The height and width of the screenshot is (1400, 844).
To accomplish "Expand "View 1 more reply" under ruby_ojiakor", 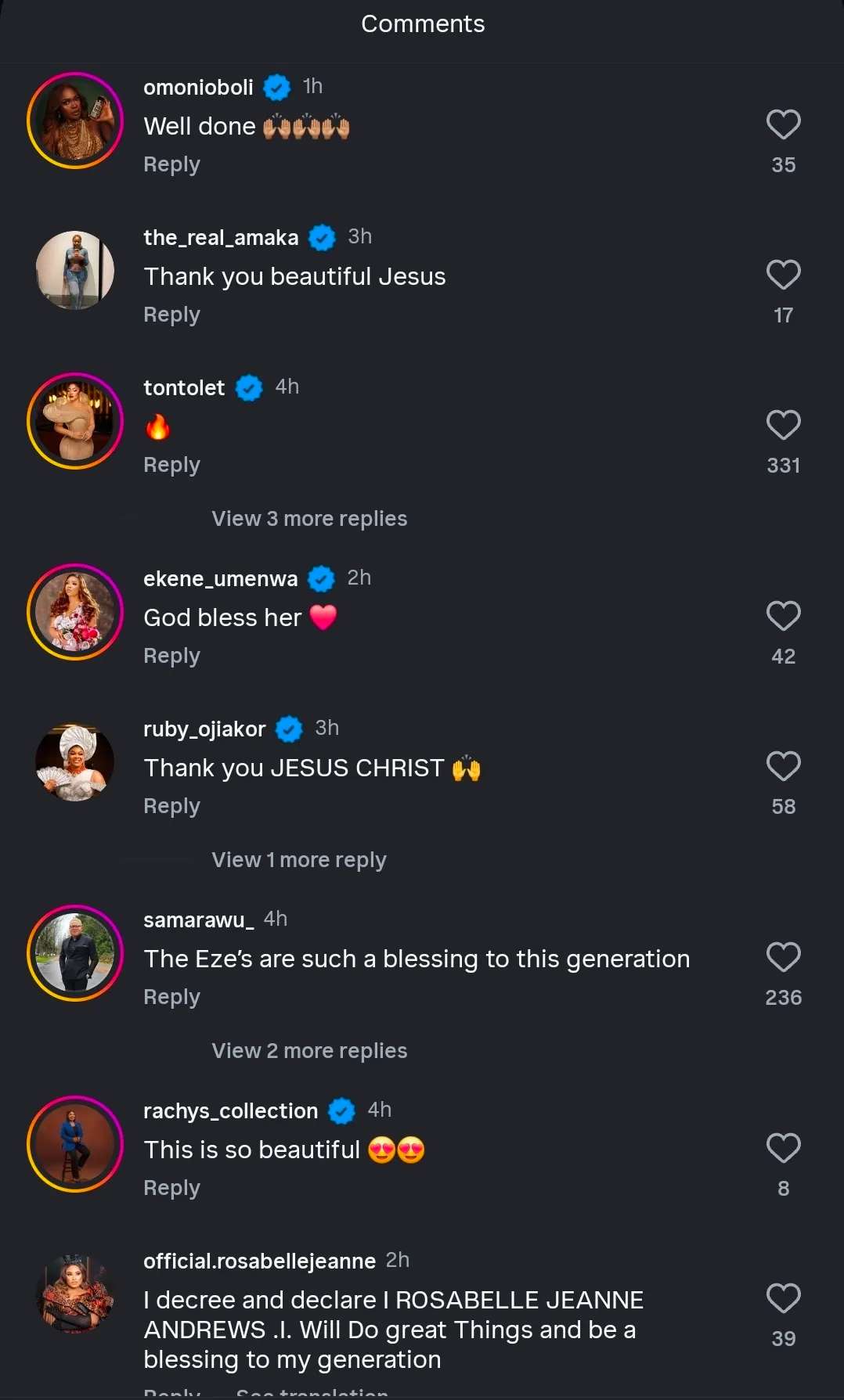I will coord(298,860).
